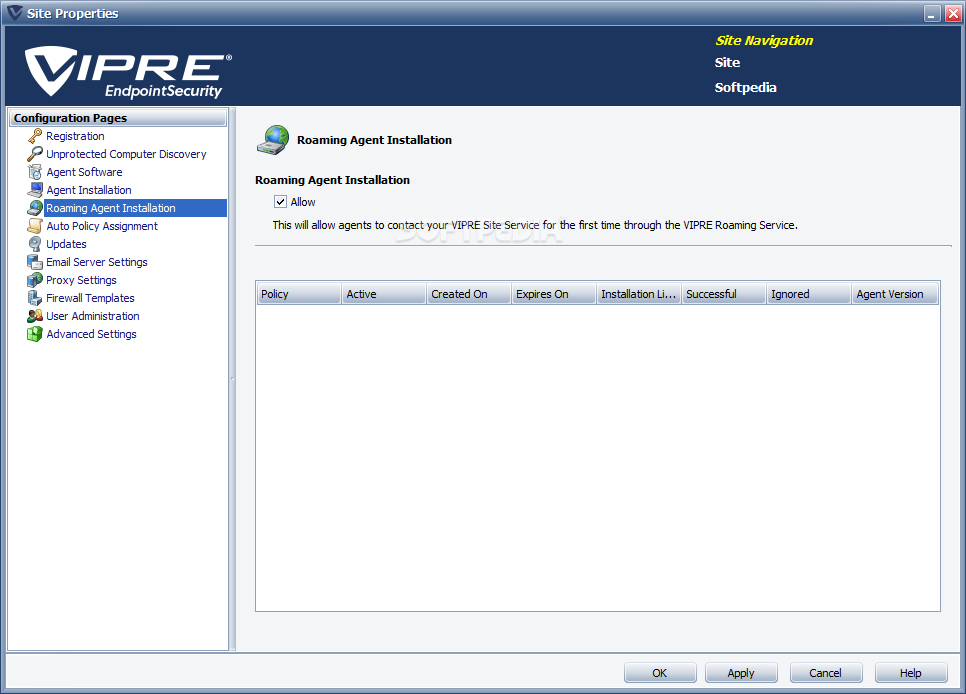Screen dimensions: 966x694
Task: Sort table by Active column
Action: pyautogui.click(x=384, y=294)
